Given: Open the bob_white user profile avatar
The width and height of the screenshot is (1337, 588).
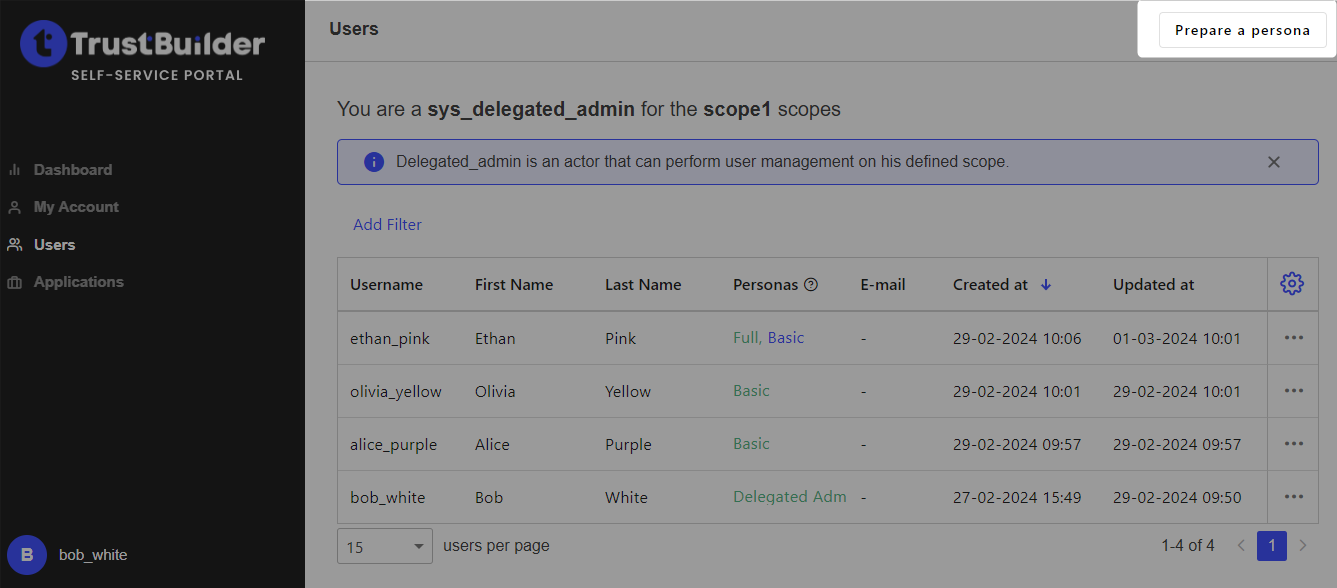Looking at the screenshot, I should tap(27, 555).
